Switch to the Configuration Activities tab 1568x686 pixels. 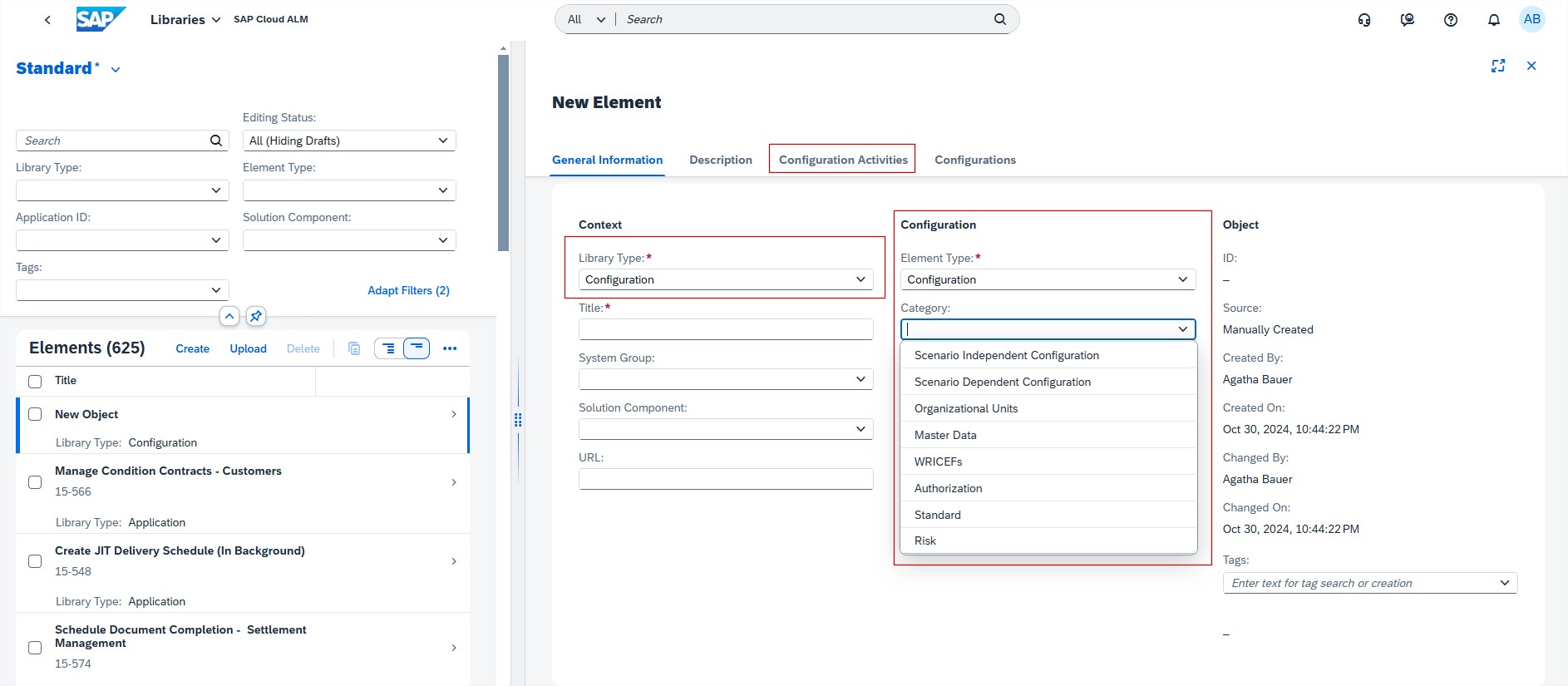[x=842, y=160]
